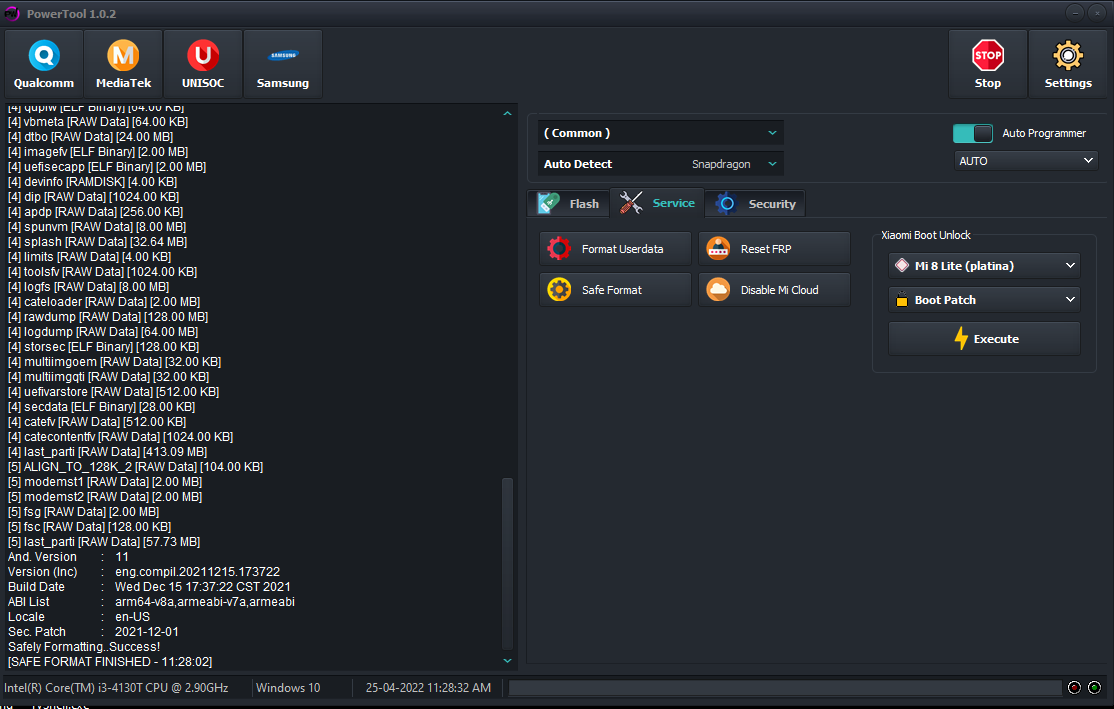Click the log panel scroll-down arrow

tap(507, 661)
